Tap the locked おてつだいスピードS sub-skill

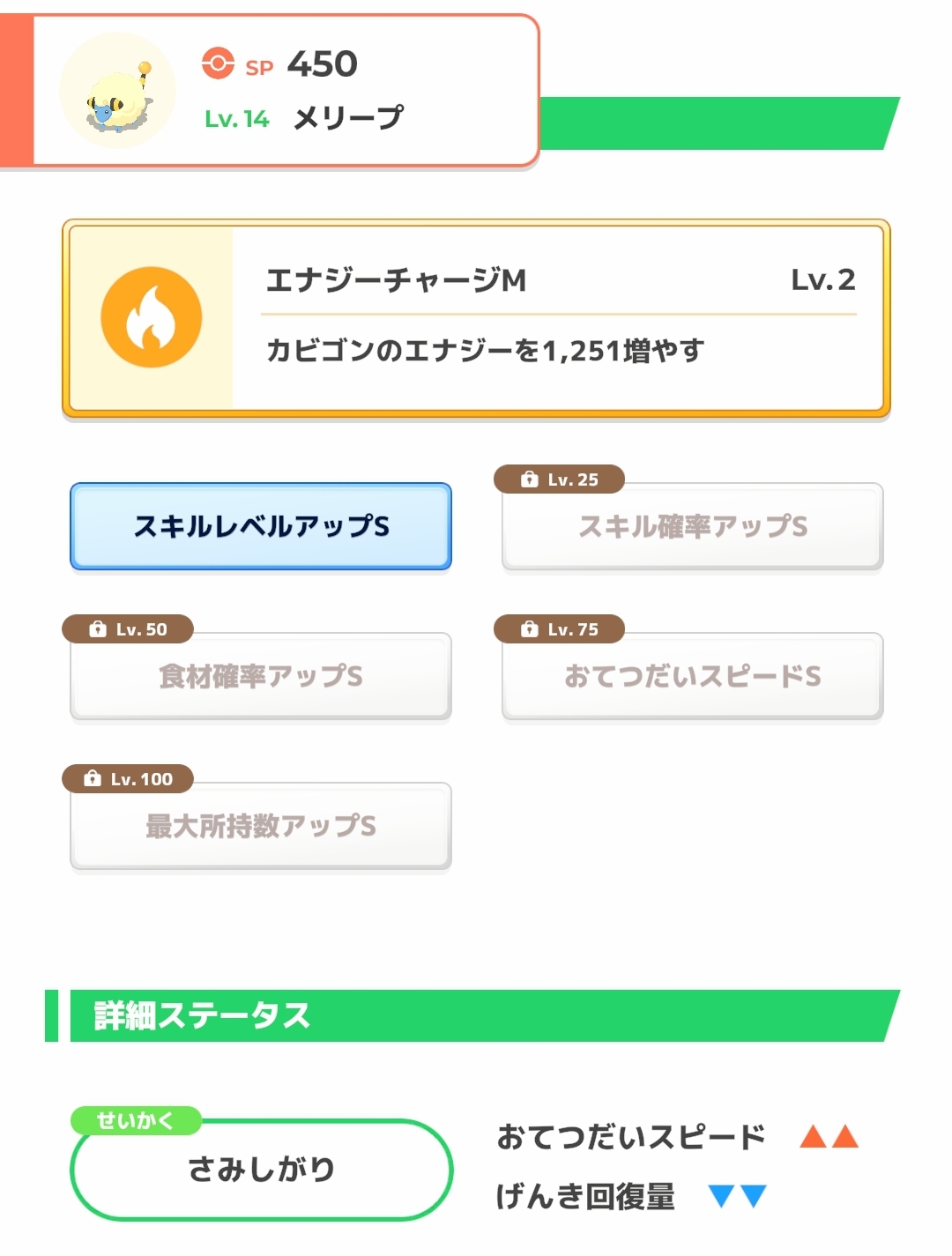693,677
